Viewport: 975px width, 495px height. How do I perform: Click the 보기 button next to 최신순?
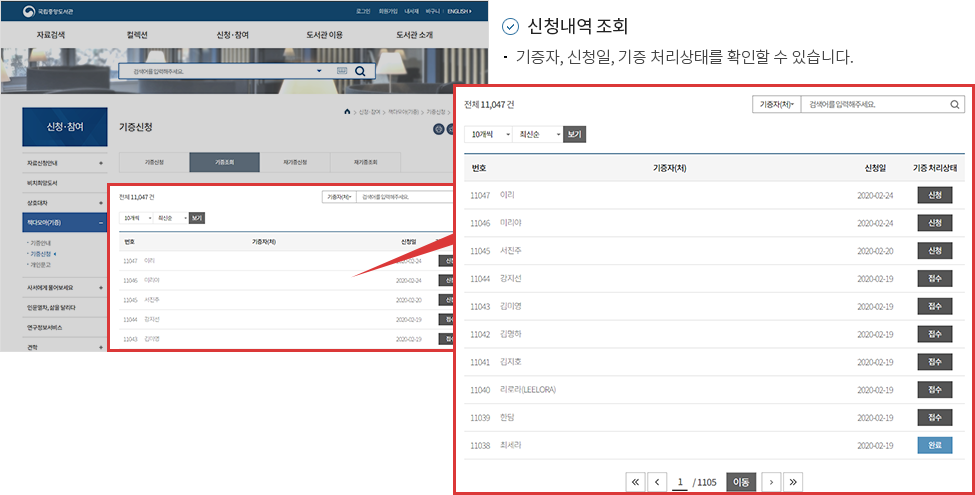574,133
